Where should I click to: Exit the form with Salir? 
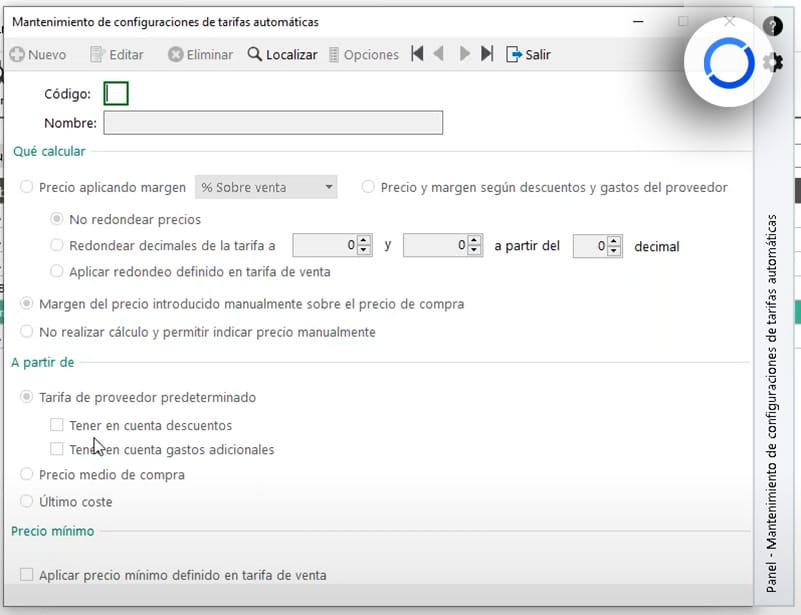pos(528,55)
